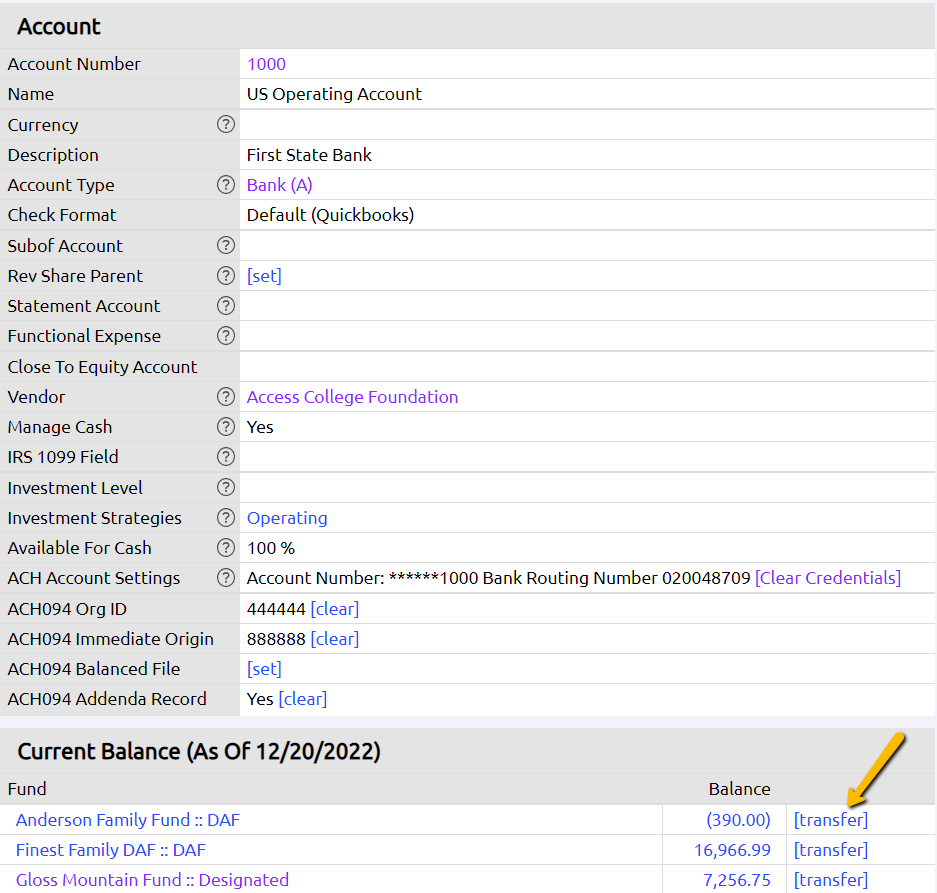This screenshot has width=937, height=893.
Task: Open the Subof Account help tooltip
Action: 226,245
